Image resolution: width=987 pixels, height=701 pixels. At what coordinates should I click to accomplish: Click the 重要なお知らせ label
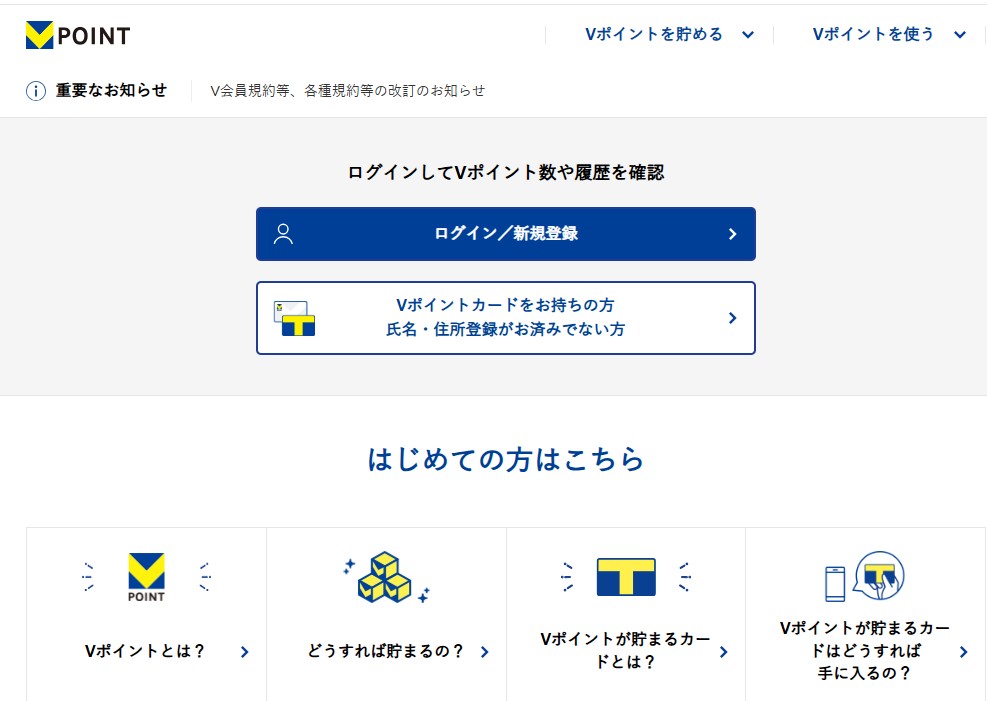click(111, 90)
